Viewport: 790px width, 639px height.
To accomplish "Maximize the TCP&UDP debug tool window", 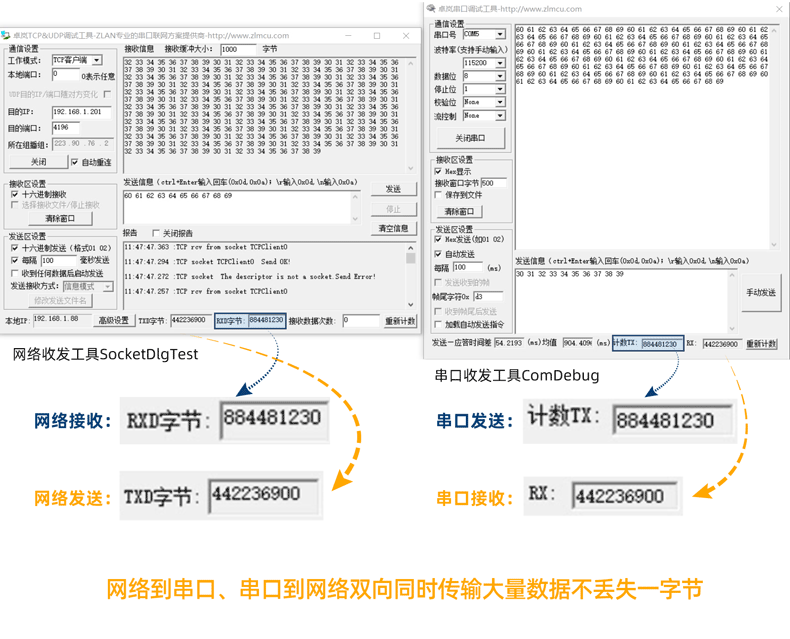I will click(377, 36).
